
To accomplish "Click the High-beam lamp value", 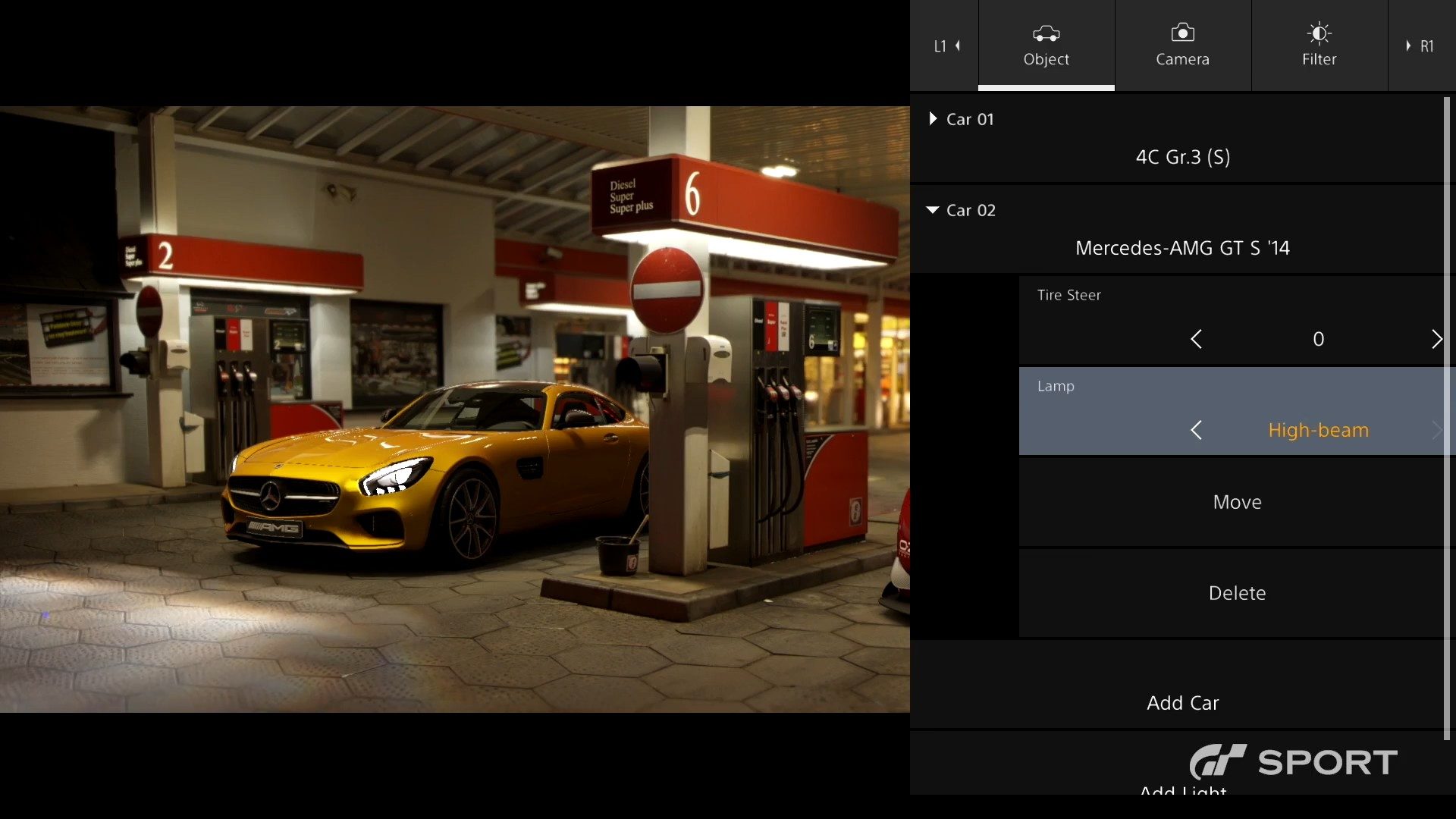I will (x=1318, y=430).
